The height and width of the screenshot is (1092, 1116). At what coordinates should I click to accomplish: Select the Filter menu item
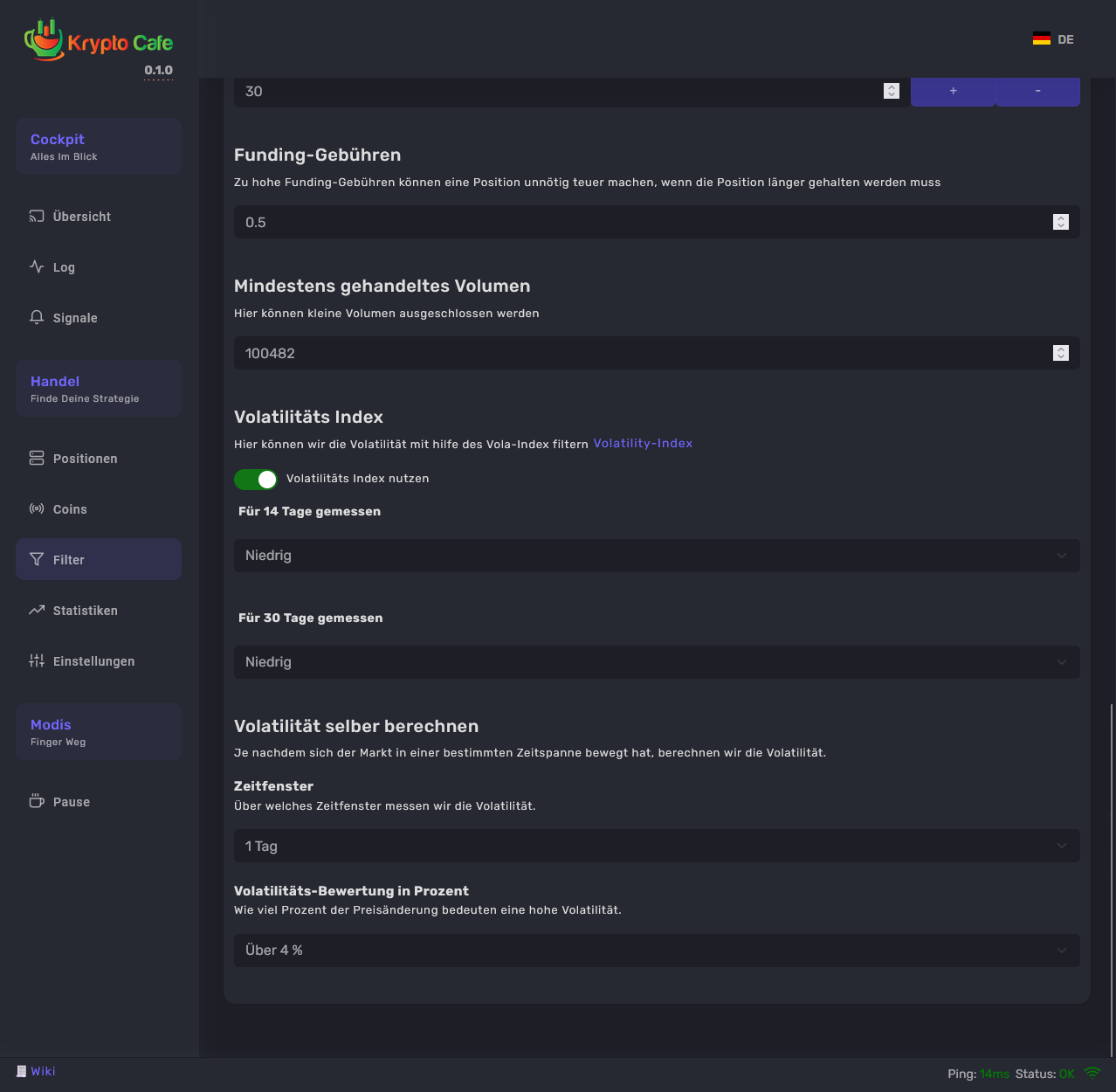click(98, 560)
